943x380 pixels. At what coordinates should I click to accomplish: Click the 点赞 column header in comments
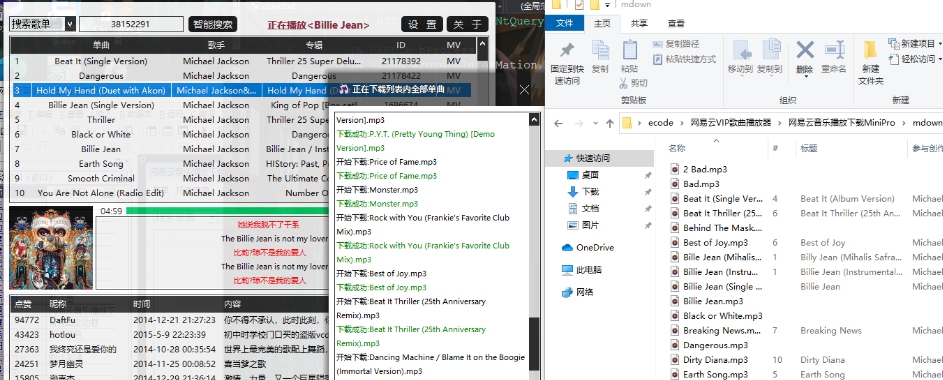click(x=24, y=304)
